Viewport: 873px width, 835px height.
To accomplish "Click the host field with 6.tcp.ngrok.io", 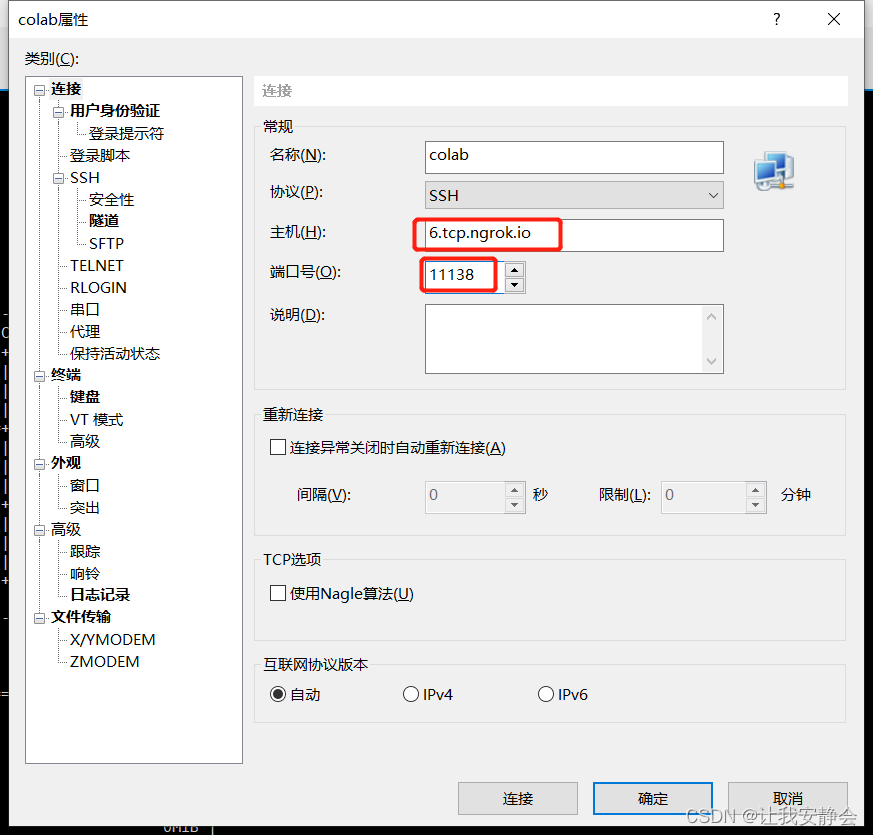I will coord(574,235).
